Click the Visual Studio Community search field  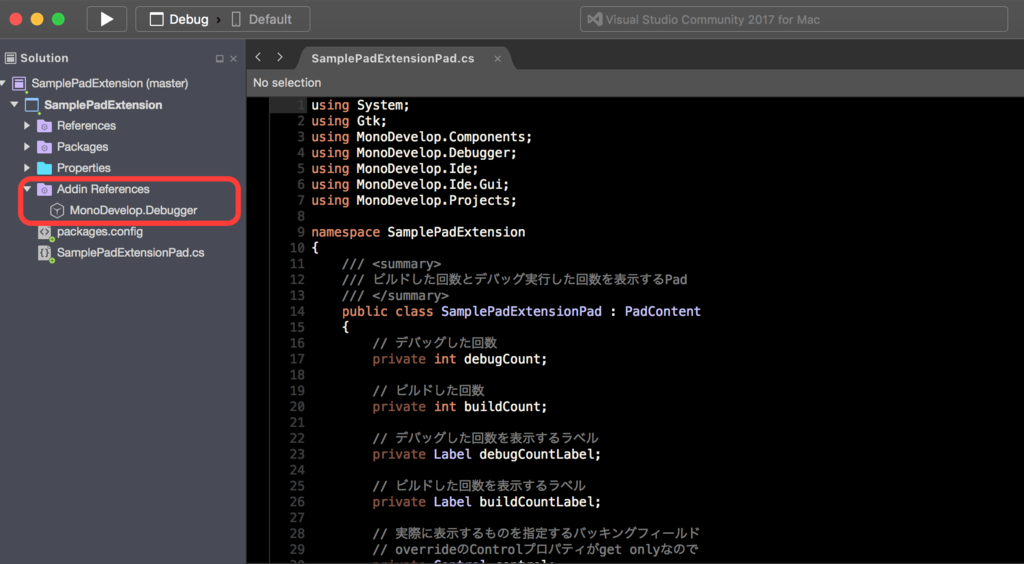793,20
